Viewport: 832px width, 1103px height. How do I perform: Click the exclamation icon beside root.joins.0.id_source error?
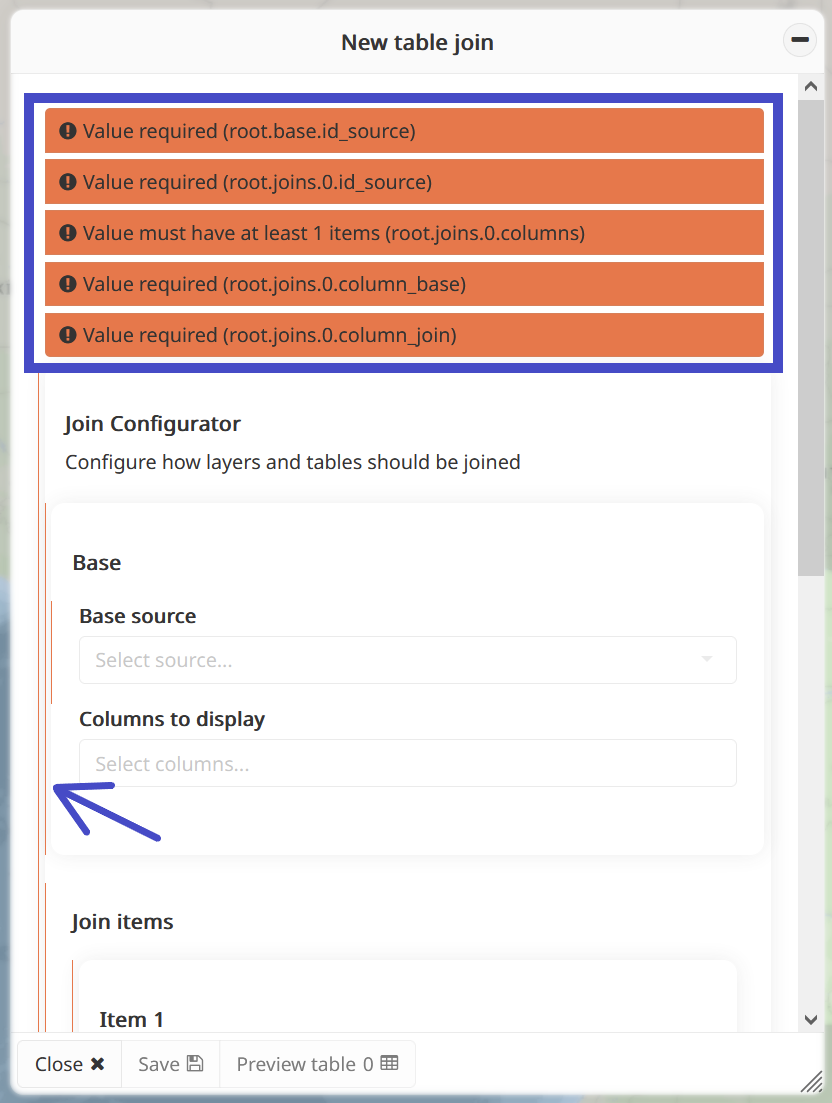68,182
